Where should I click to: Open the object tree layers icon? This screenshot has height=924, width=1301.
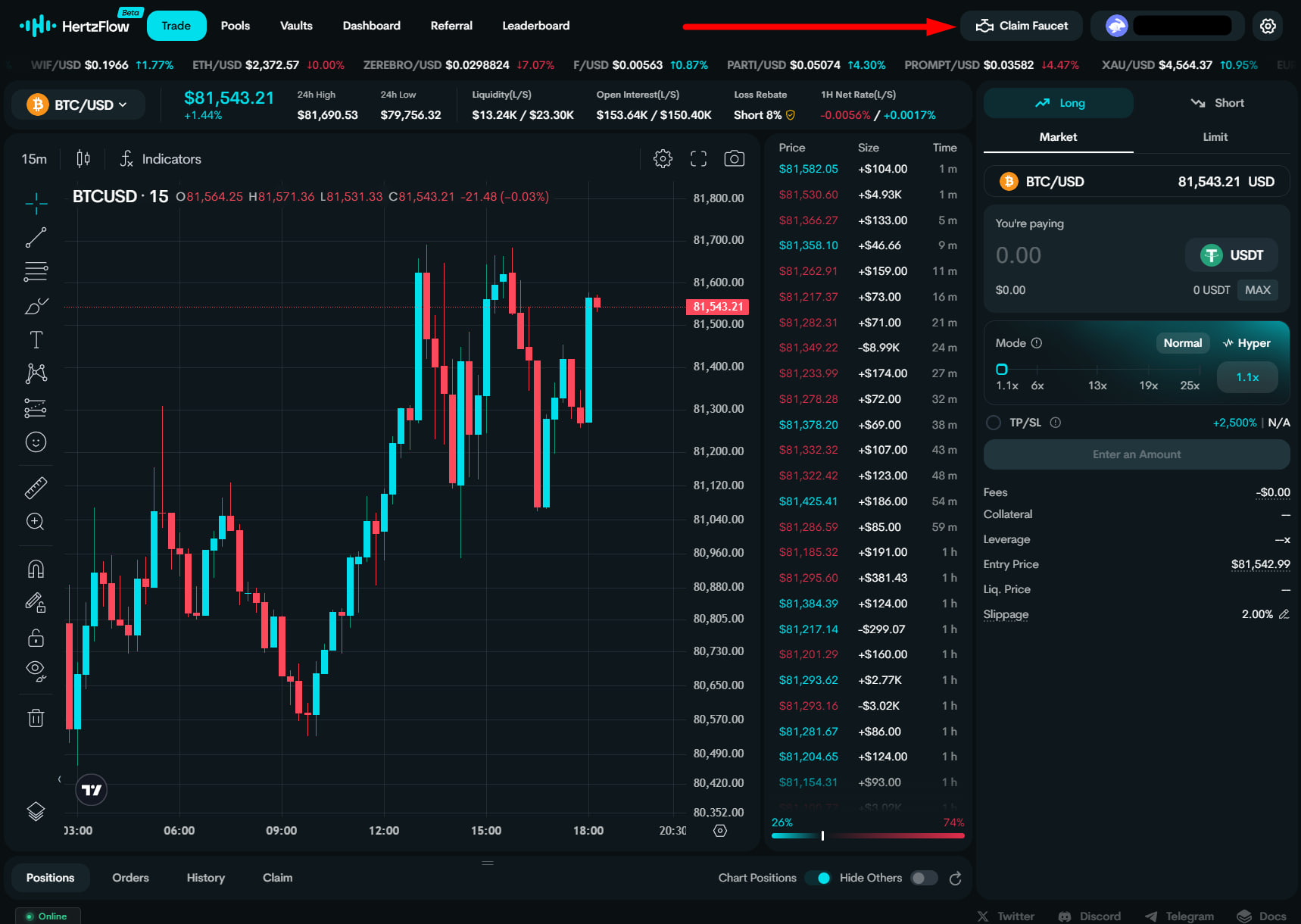click(x=36, y=811)
